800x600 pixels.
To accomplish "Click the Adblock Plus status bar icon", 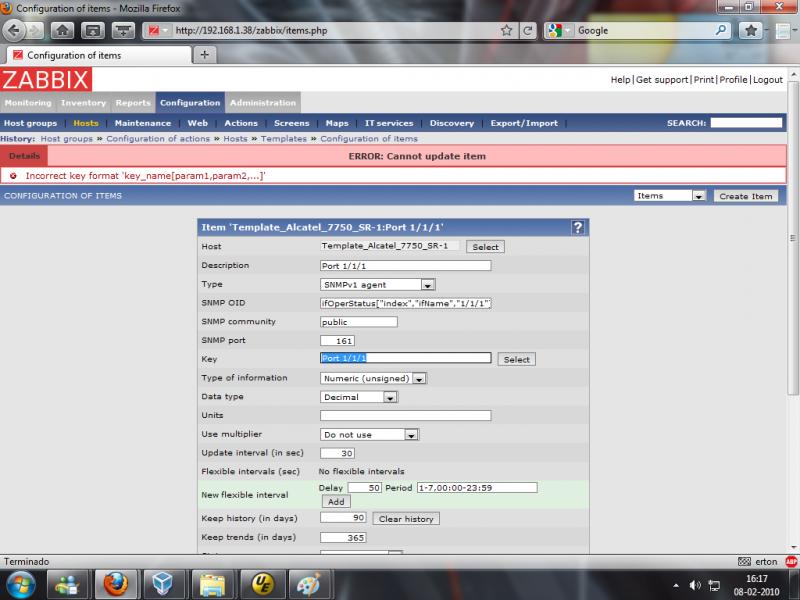I will coord(791,561).
